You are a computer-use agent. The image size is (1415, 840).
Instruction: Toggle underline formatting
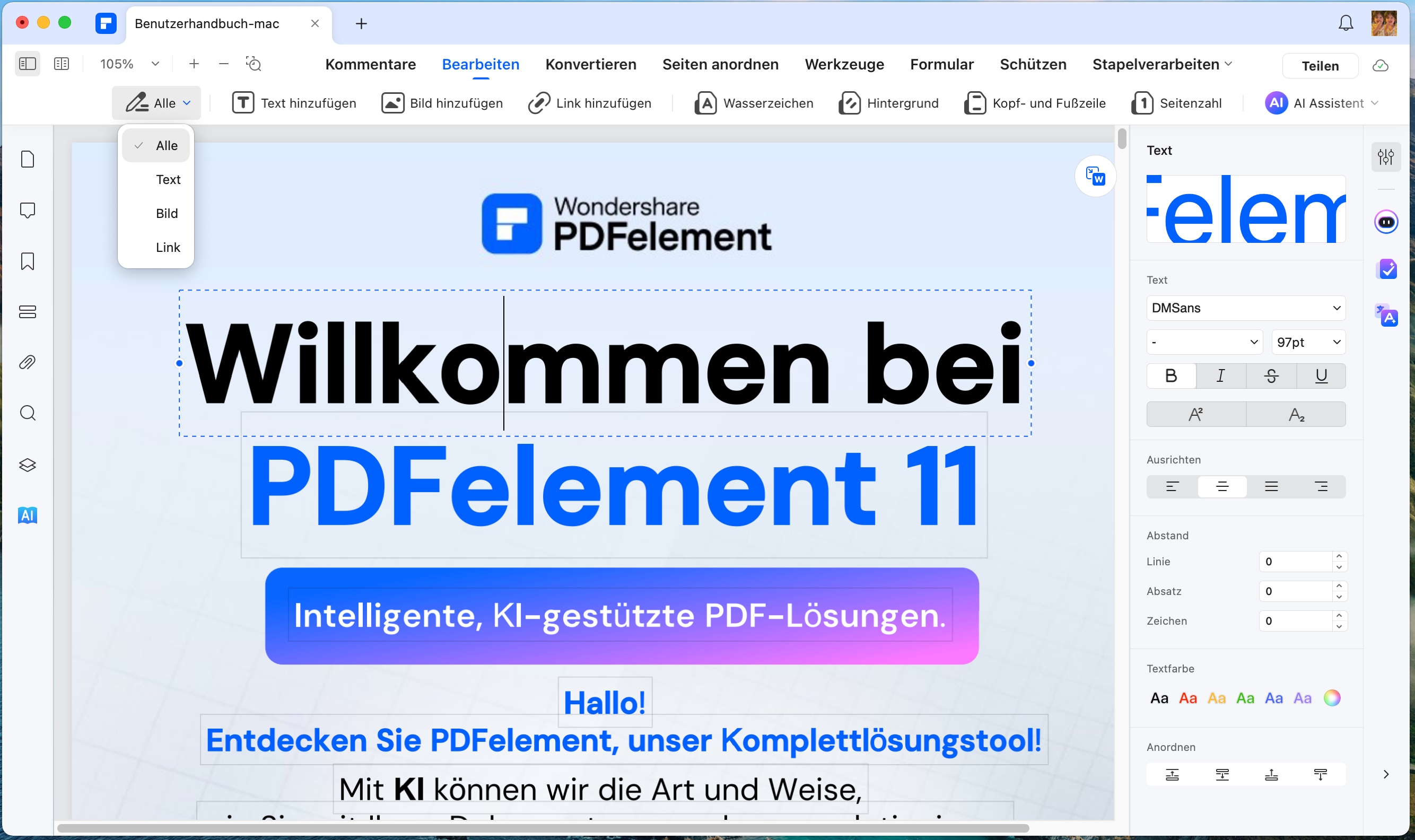pyautogui.click(x=1321, y=376)
